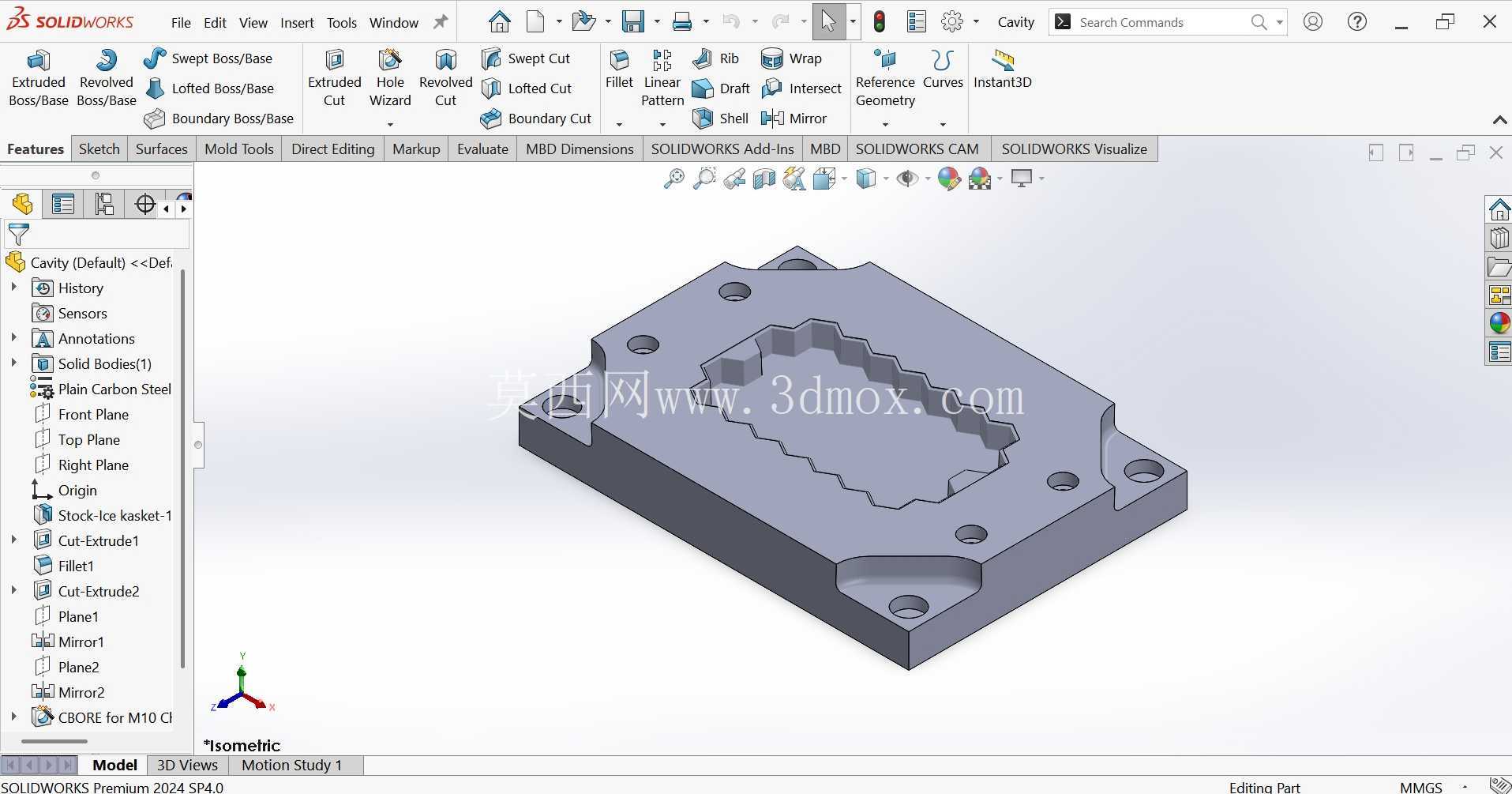Select the Intersect tool
Screen dimensions: 1512x794
[801, 88]
